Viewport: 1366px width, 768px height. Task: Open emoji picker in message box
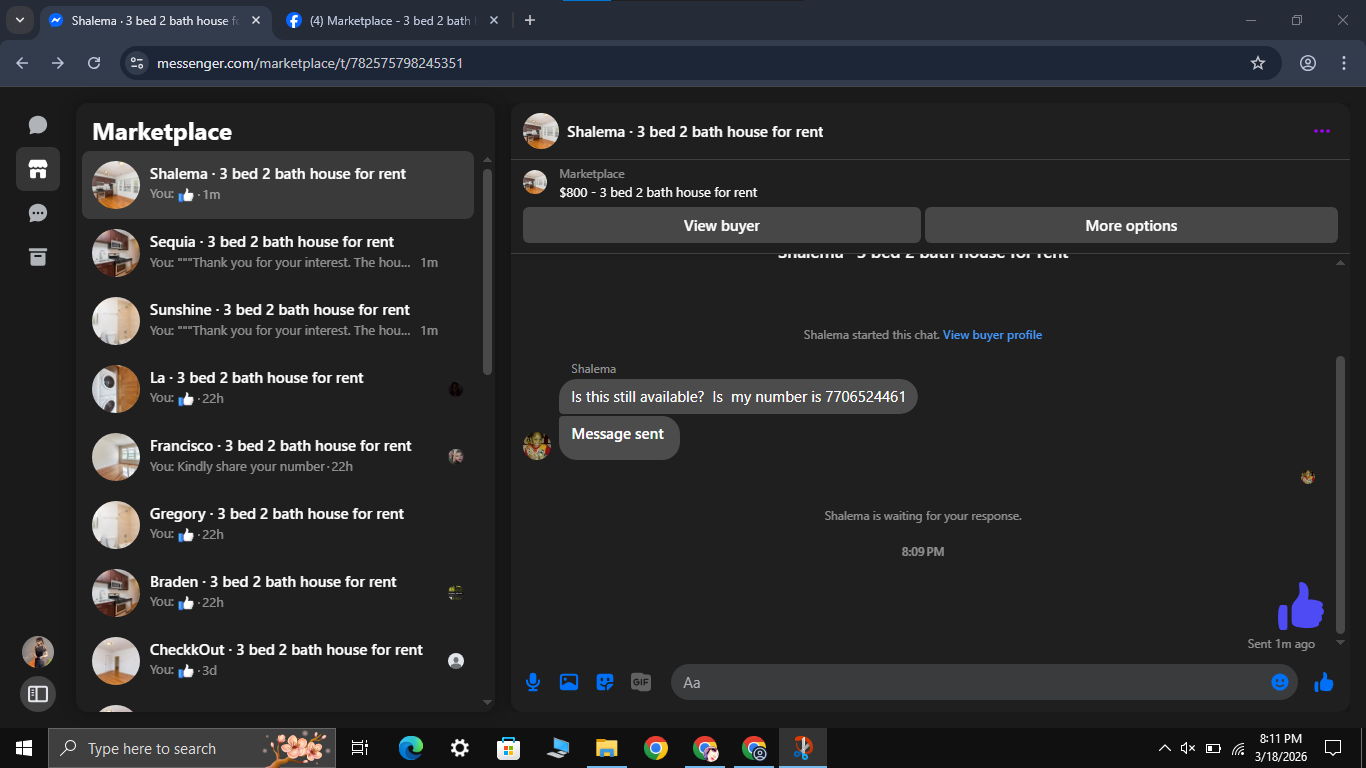point(1279,682)
